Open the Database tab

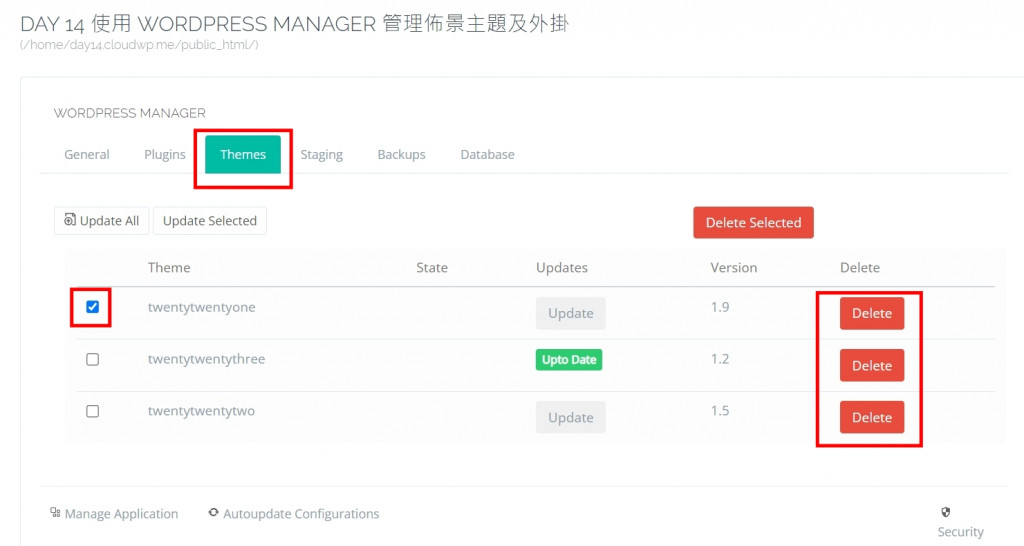coord(487,155)
